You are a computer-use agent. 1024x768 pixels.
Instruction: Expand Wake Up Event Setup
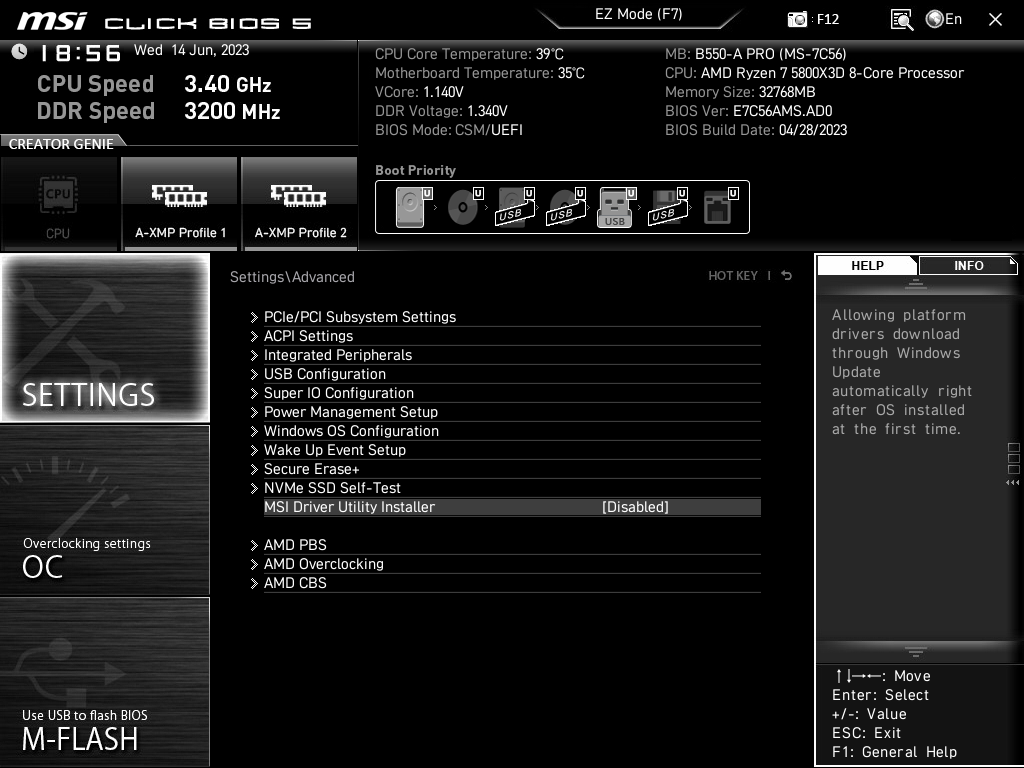[334, 449]
